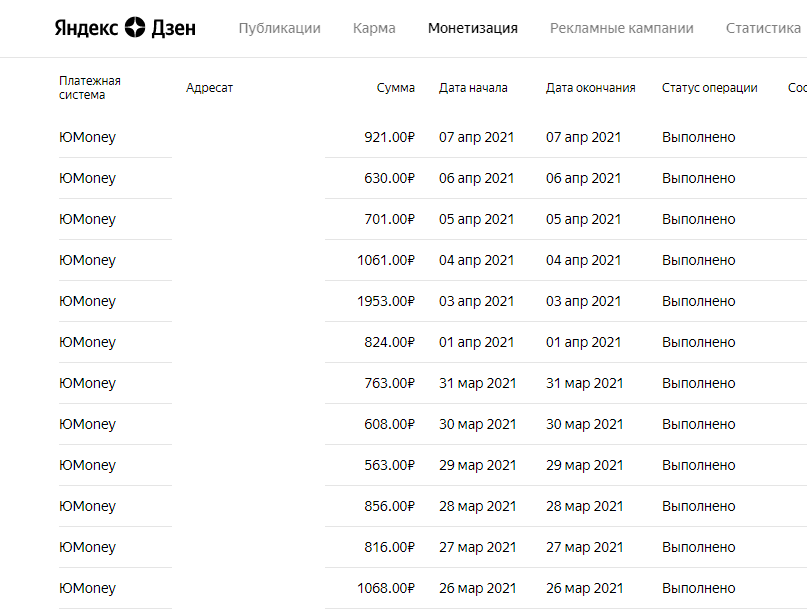
Task: Click Выполнено status in the 630.00₽ row
Action: (698, 178)
